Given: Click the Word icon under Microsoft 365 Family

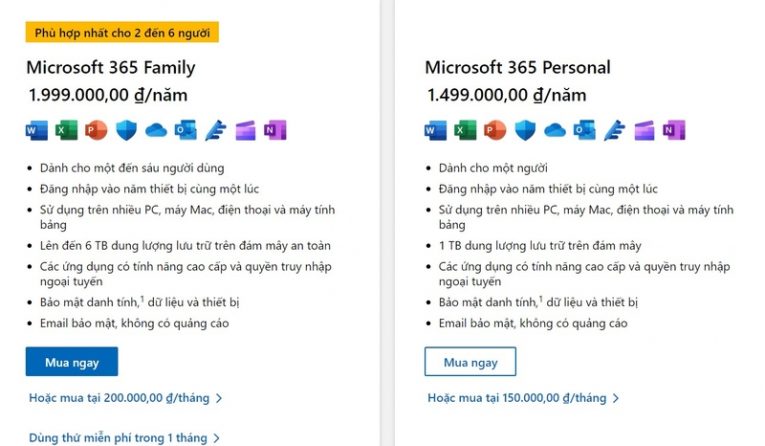Looking at the screenshot, I should pos(37,130).
